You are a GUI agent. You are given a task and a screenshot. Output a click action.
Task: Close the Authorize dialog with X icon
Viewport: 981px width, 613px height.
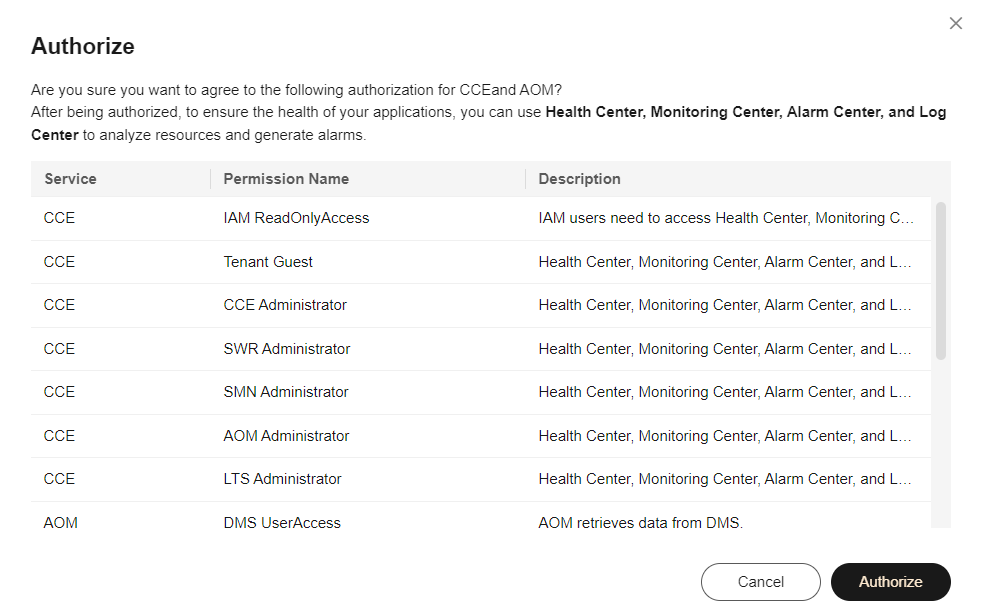tap(955, 23)
